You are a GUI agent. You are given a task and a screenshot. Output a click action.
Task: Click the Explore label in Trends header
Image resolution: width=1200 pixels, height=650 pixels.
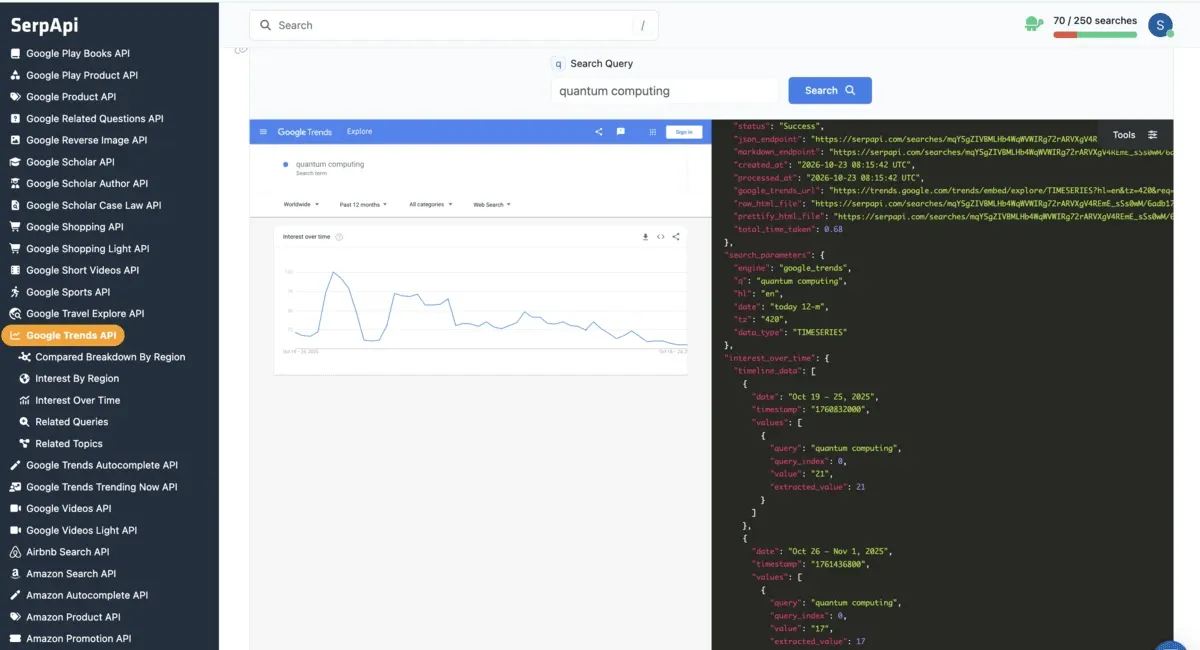tap(359, 132)
